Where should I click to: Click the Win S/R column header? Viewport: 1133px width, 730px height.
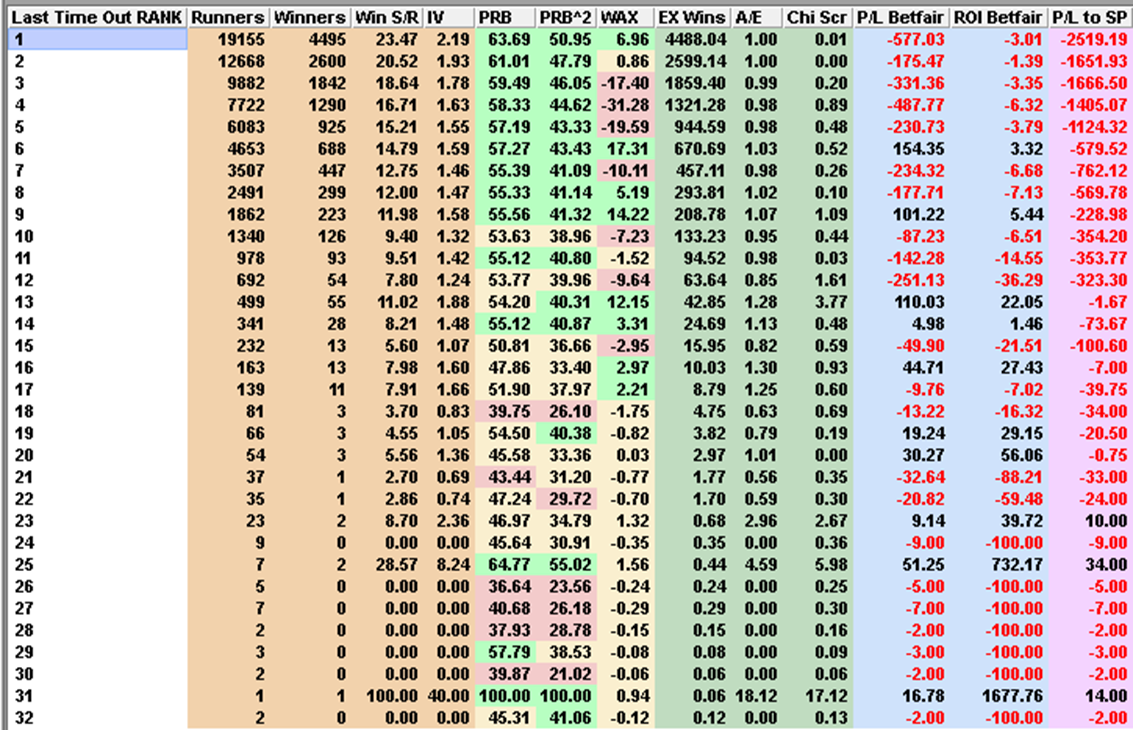pos(385,18)
